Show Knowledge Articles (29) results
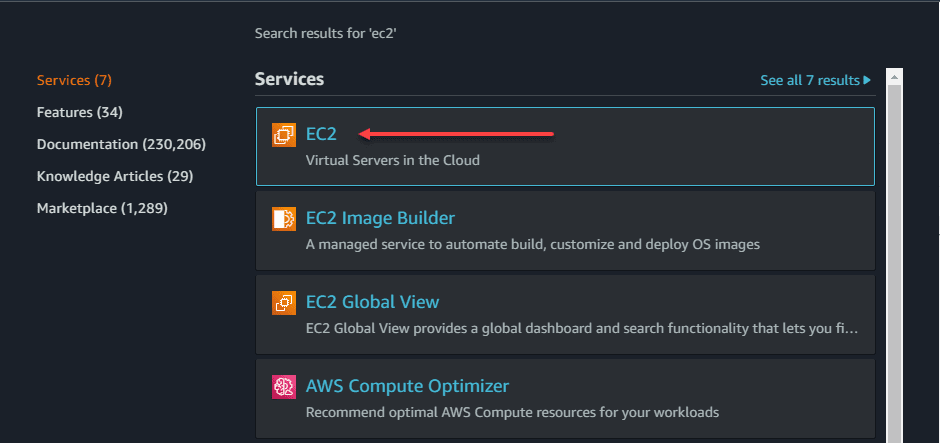 click(x=115, y=176)
